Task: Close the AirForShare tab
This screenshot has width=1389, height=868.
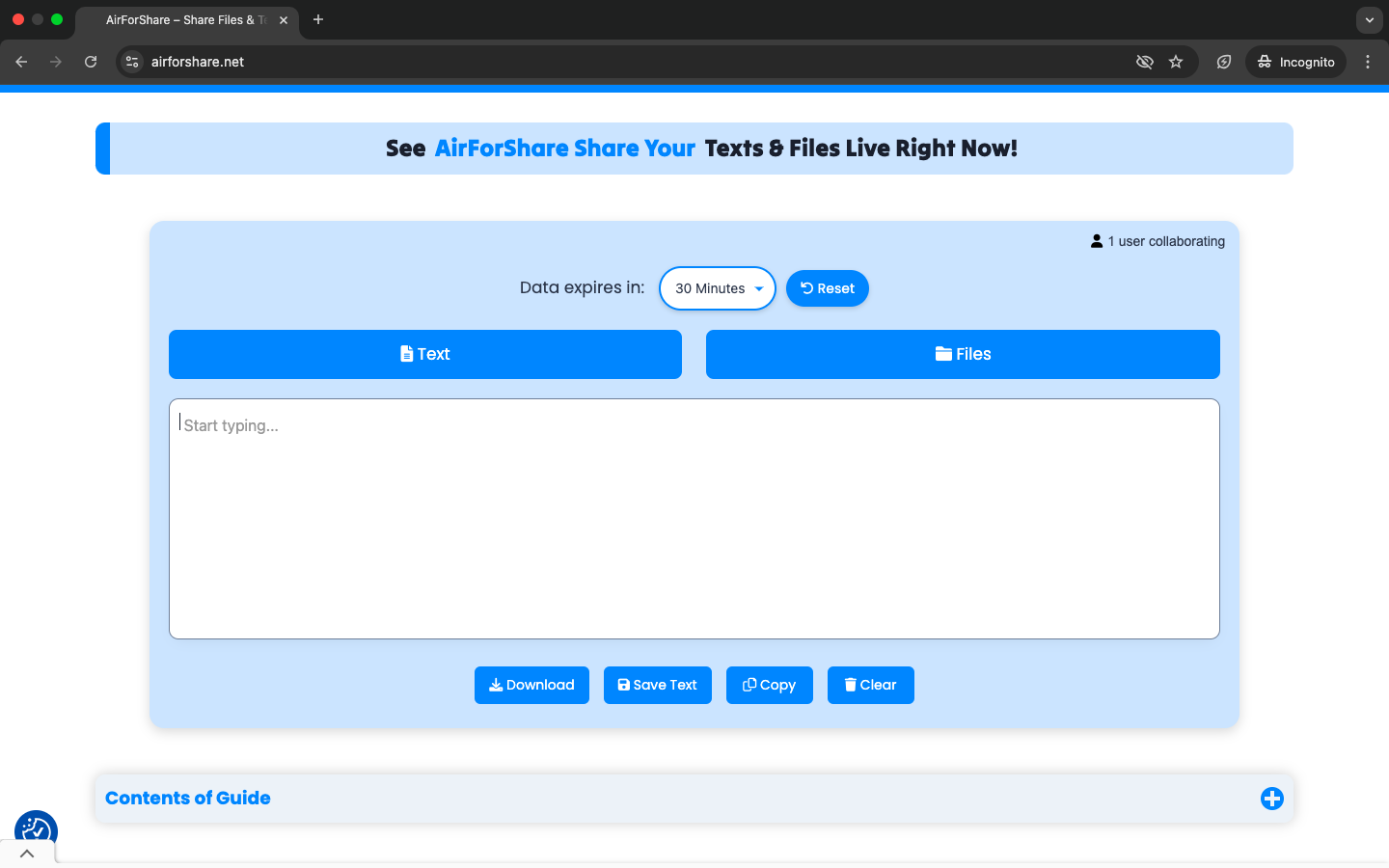Action: (284, 20)
